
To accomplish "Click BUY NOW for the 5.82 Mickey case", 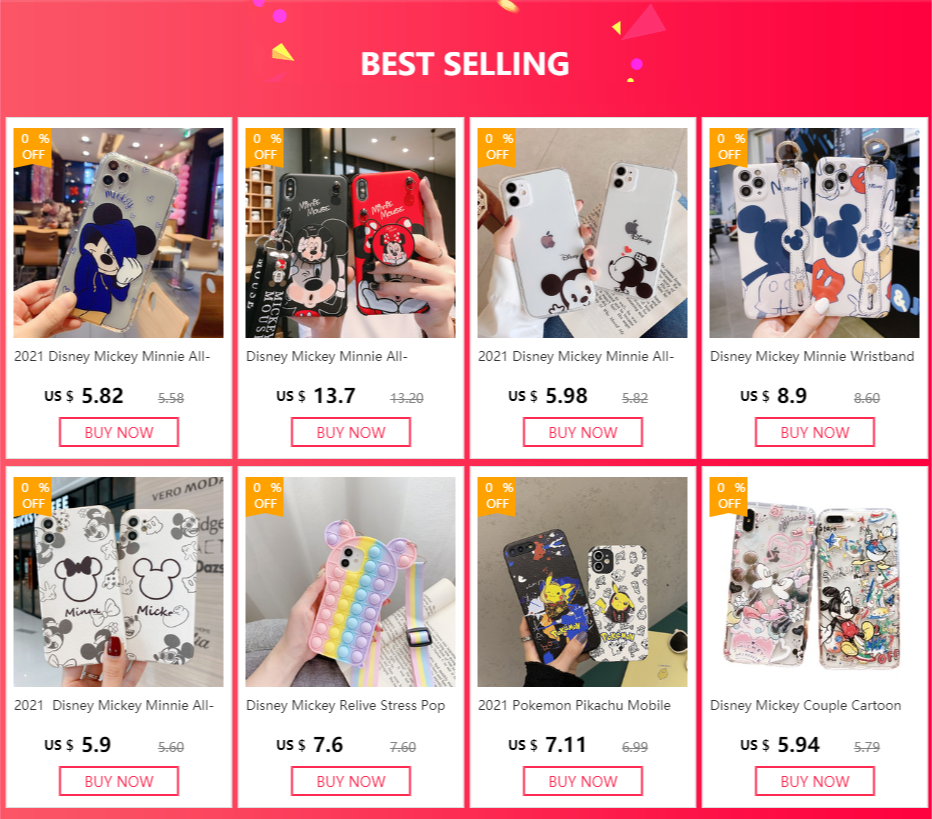I will pyautogui.click(x=119, y=432).
